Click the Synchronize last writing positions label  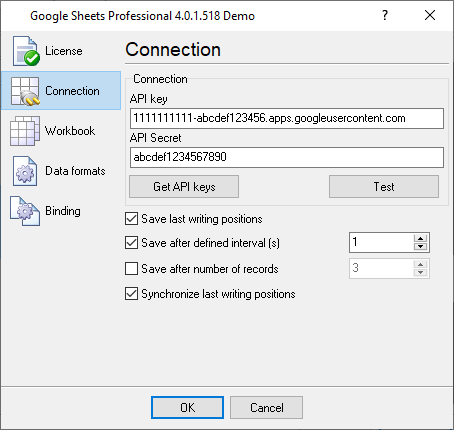pos(218,294)
